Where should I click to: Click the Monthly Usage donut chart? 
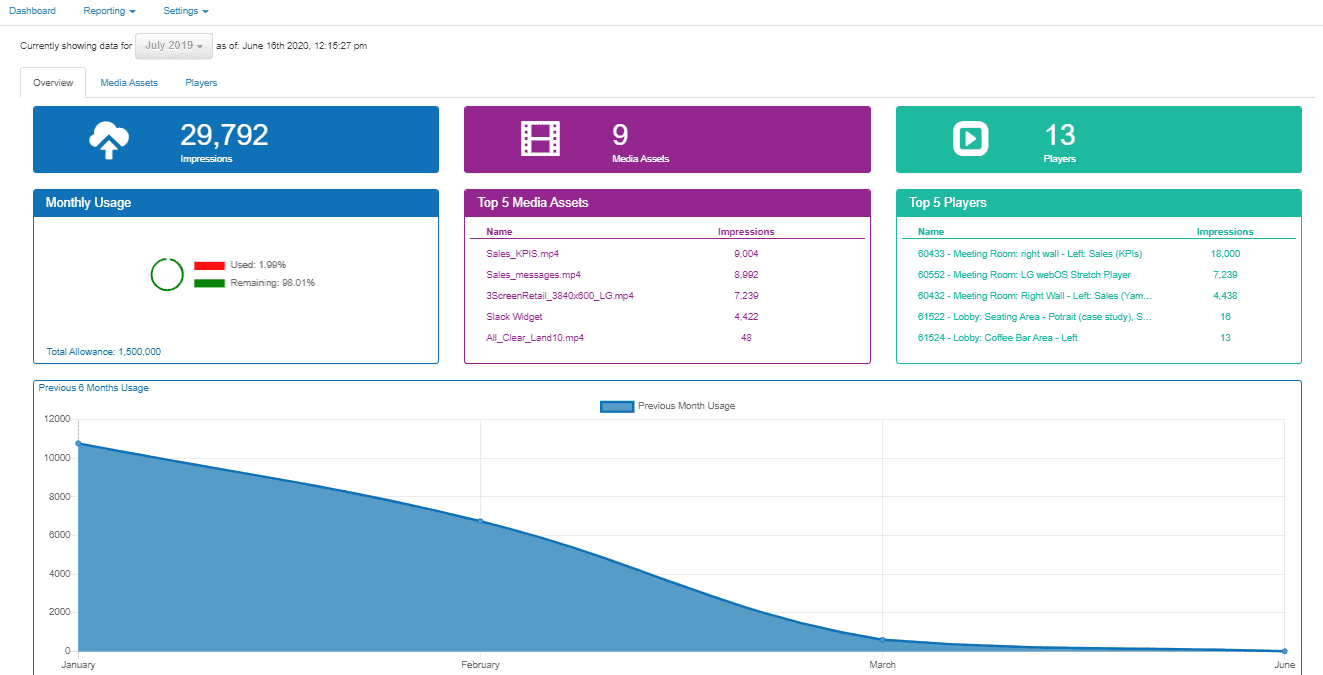click(x=166, y=274)
